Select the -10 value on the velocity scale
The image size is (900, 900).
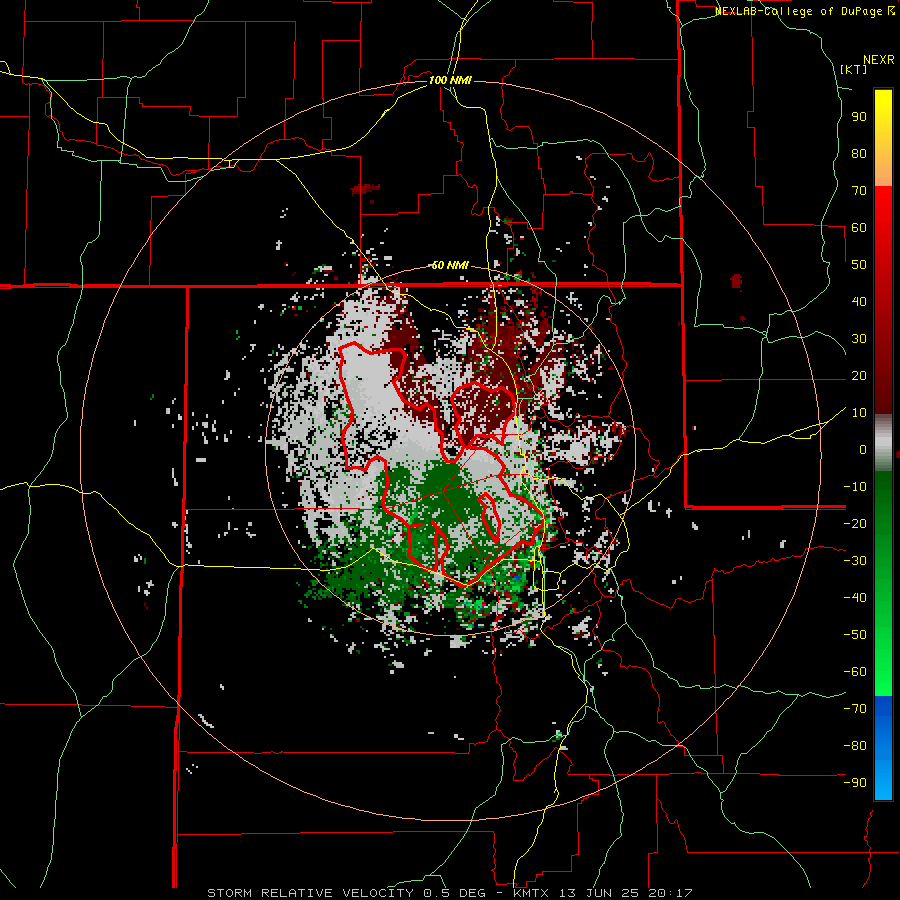tap(855, 487)
